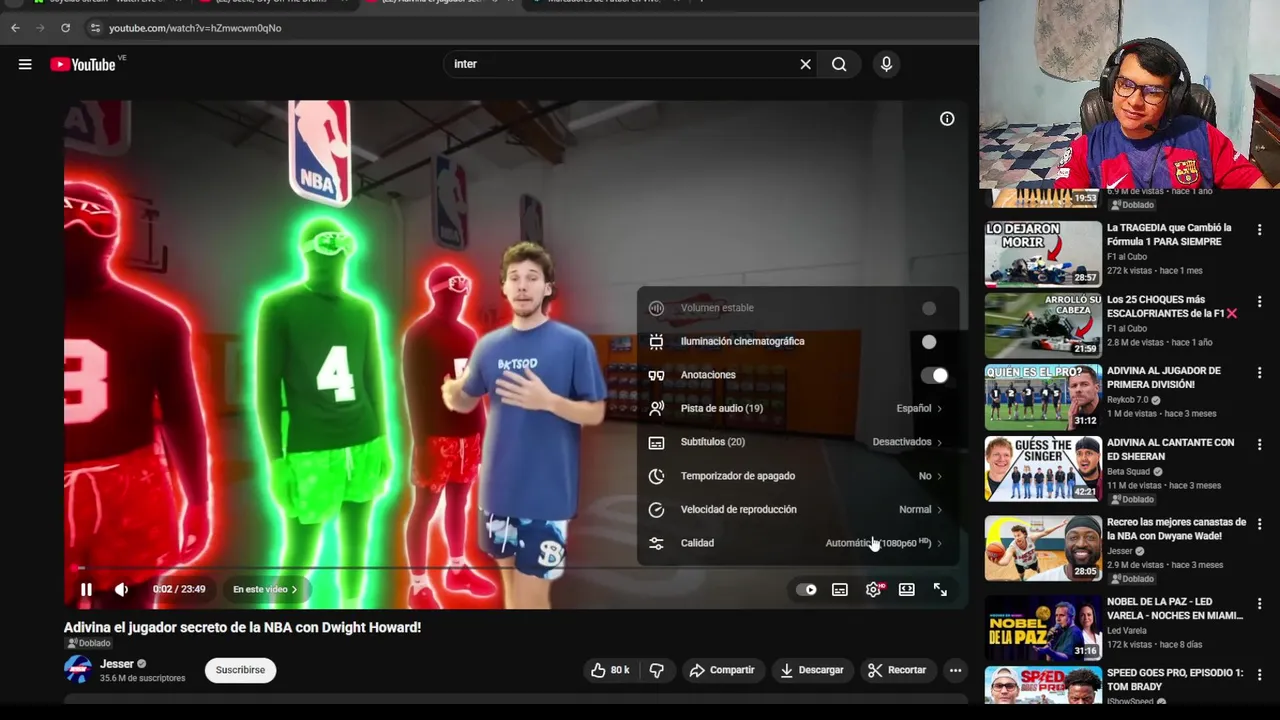Open ADIVINA AL JUGADOR PRIMERA DIVISIÓN title

(x=1163, y=377)
